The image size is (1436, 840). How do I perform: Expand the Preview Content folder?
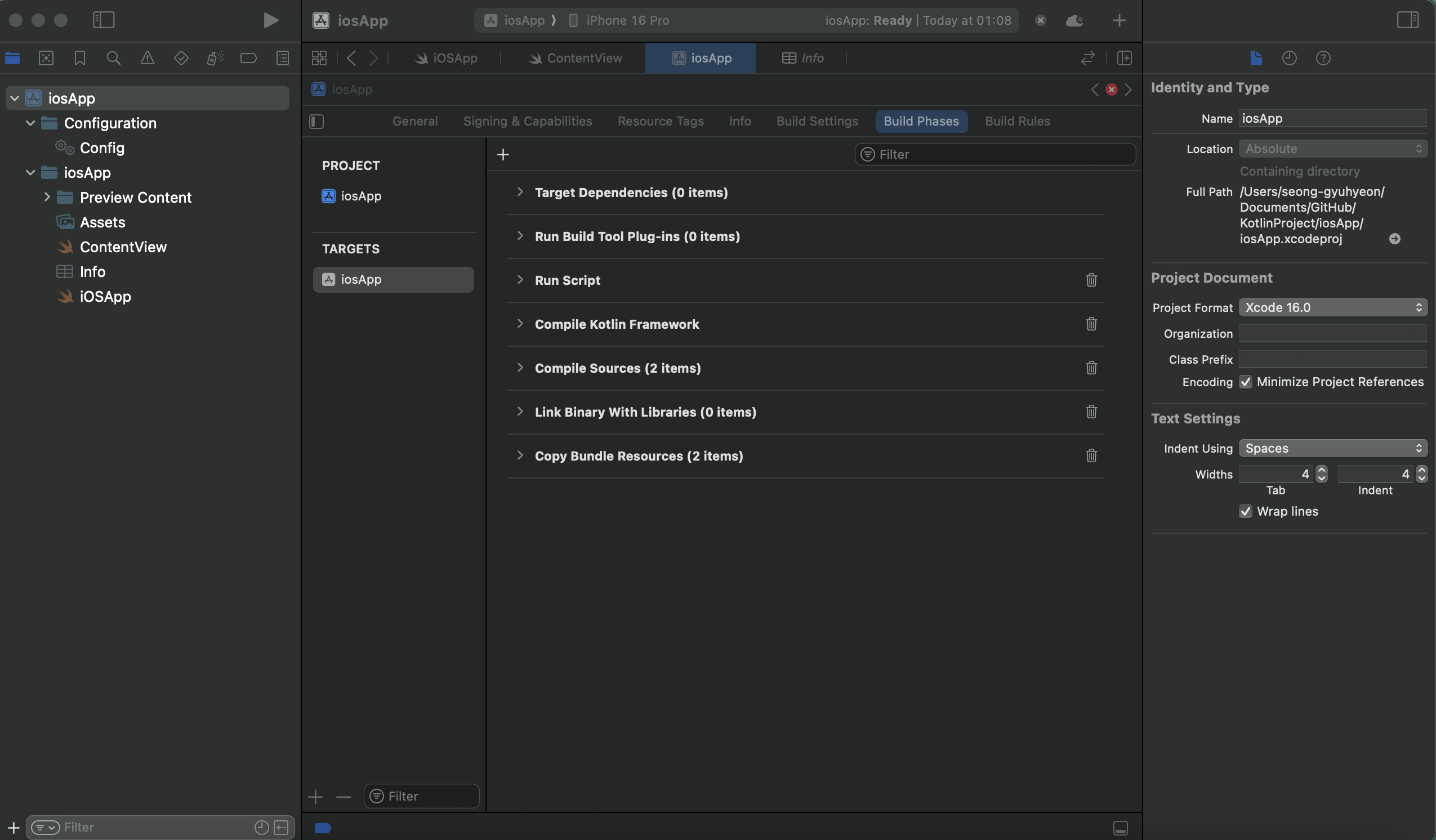[x=47, y=197]
